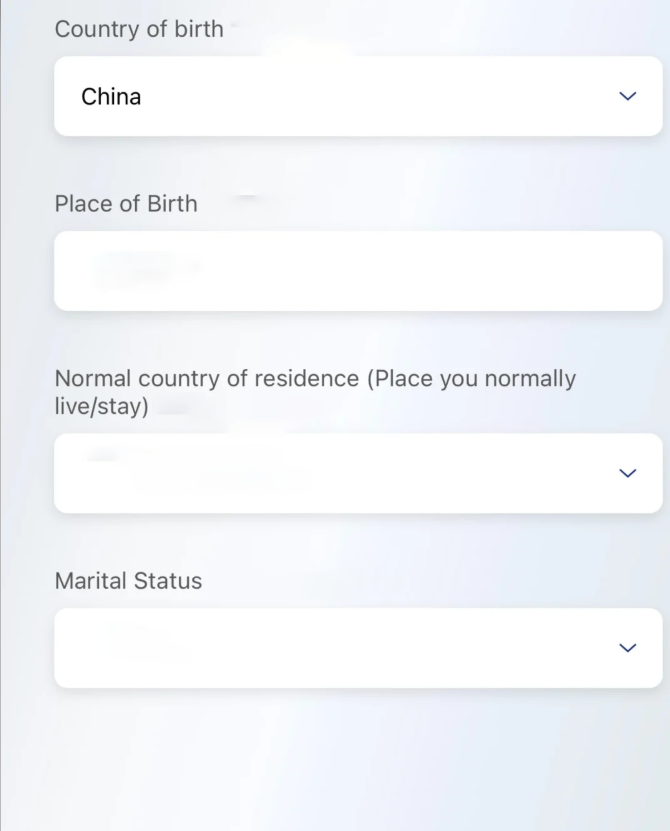This screenshot has width=670, height=831.
Task: Click the middle of the Country of birth box
Action: pos(358,96)
